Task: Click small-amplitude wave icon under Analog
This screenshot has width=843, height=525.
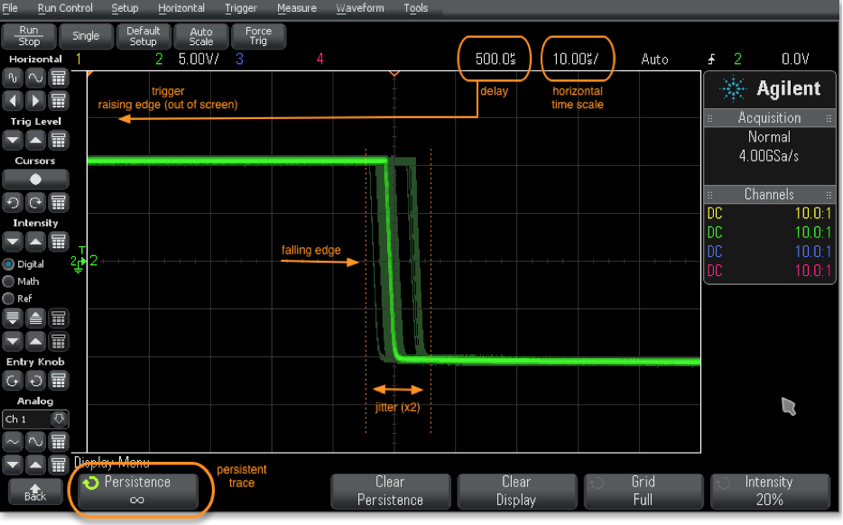Action: 12,442
